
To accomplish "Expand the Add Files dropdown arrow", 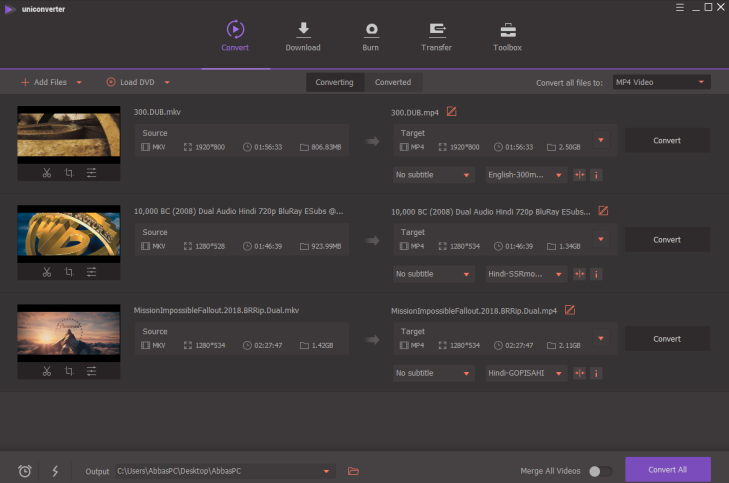I will tap(79, 82).
